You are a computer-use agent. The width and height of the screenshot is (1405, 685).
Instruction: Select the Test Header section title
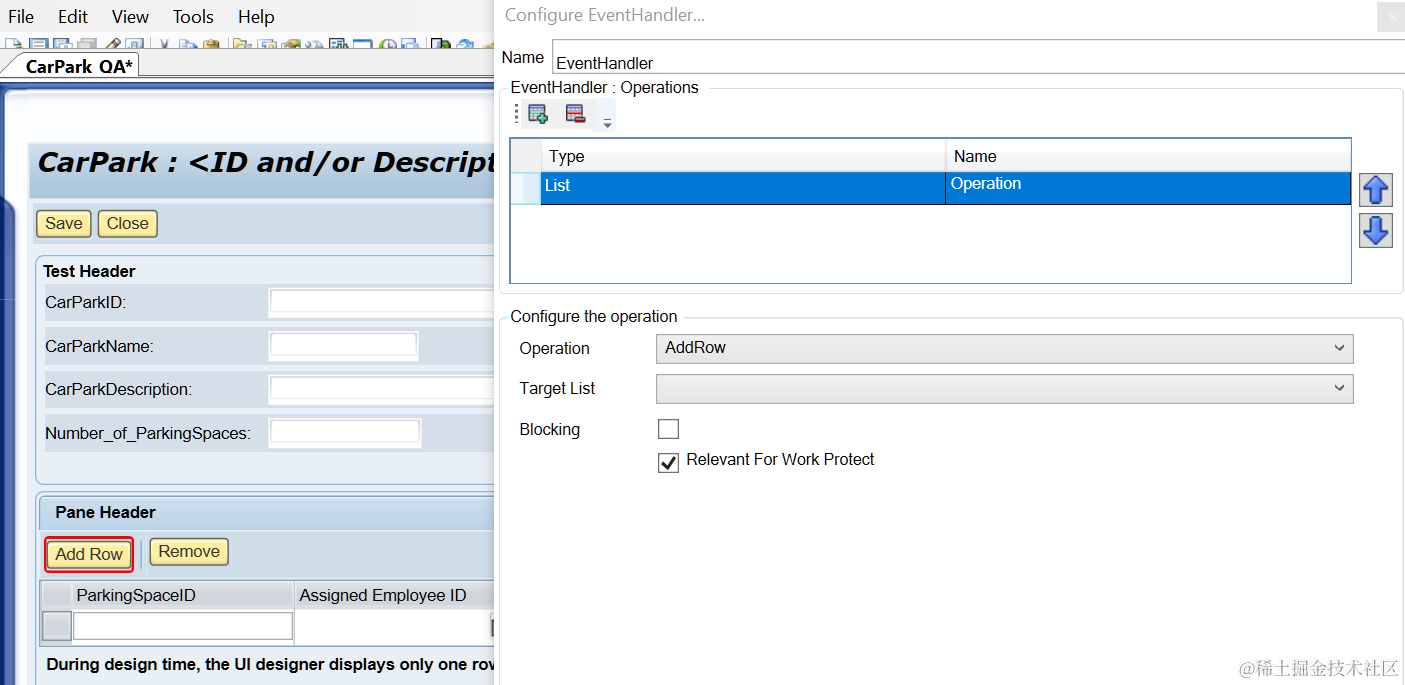89,271
